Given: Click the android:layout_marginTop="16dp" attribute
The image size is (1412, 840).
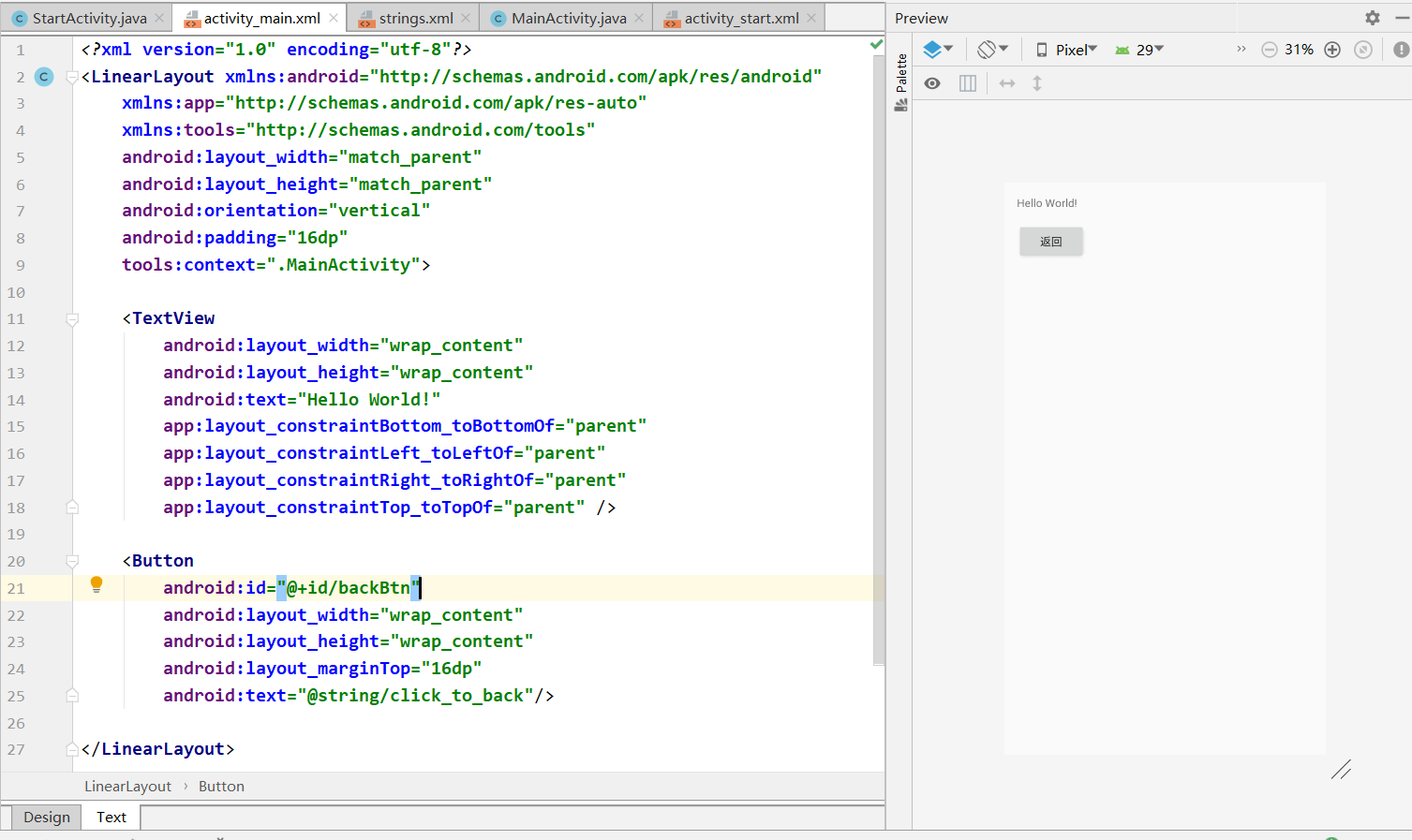Looking at the screenshot, I should (x=322, y=669).
